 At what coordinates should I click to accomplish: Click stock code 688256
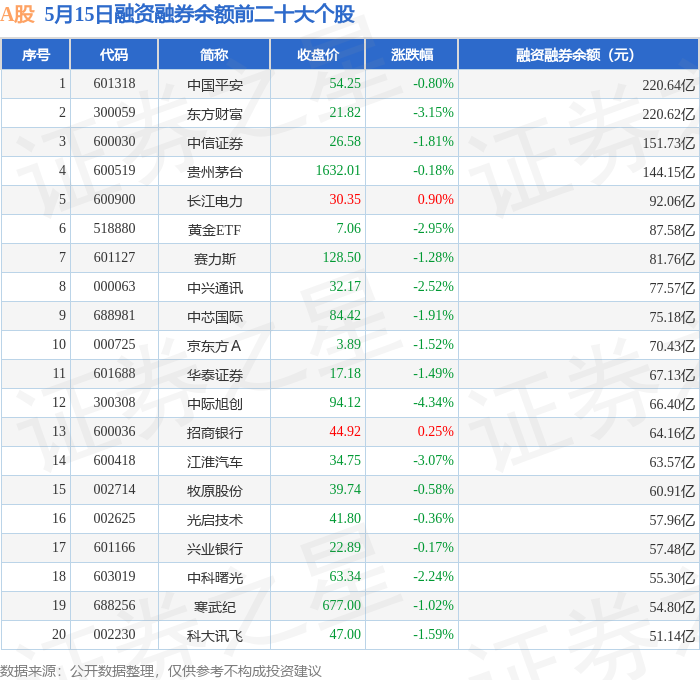click(114, 606)
